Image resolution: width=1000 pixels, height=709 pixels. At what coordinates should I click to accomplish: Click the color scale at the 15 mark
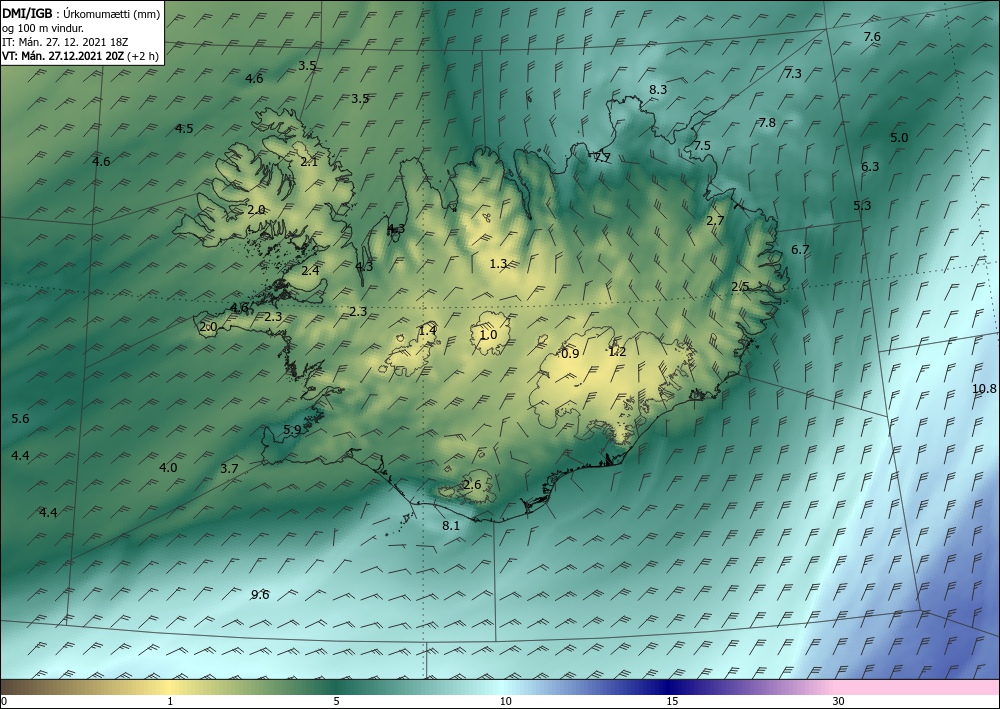672,687
